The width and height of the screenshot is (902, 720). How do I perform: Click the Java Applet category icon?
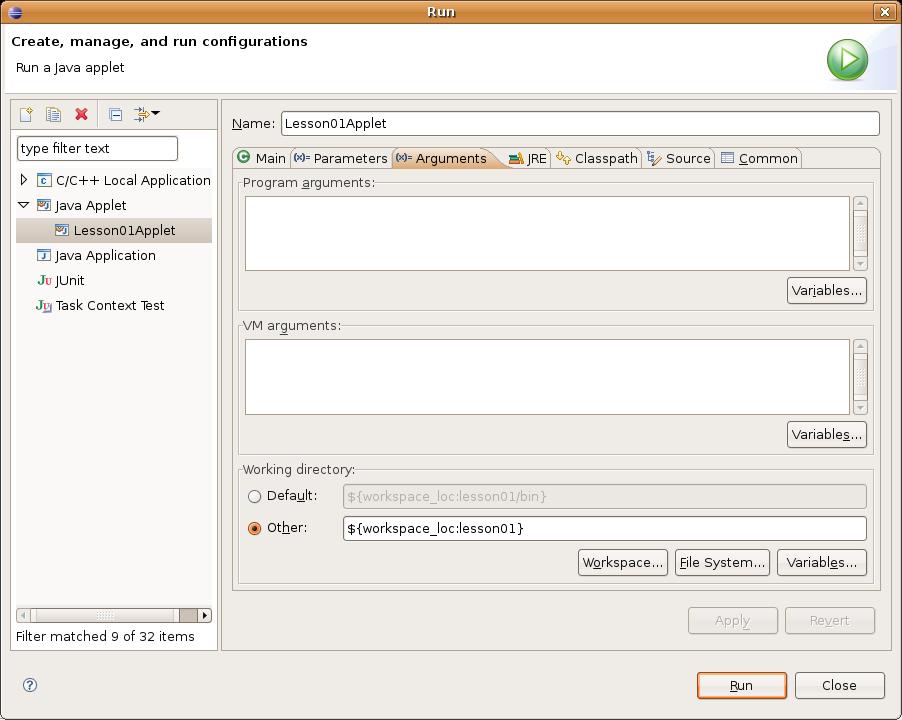(44, 205)
